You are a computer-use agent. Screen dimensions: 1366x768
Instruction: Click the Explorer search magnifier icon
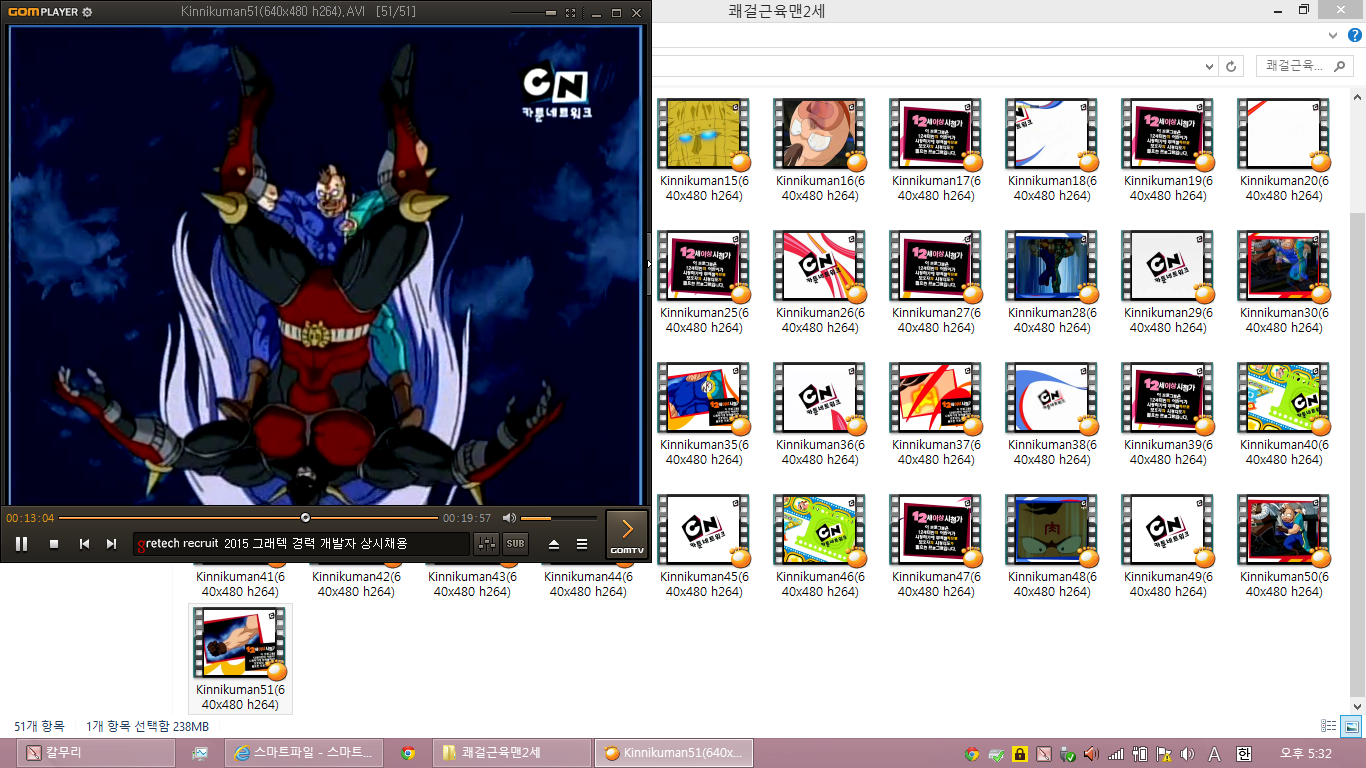point(1341,65)
